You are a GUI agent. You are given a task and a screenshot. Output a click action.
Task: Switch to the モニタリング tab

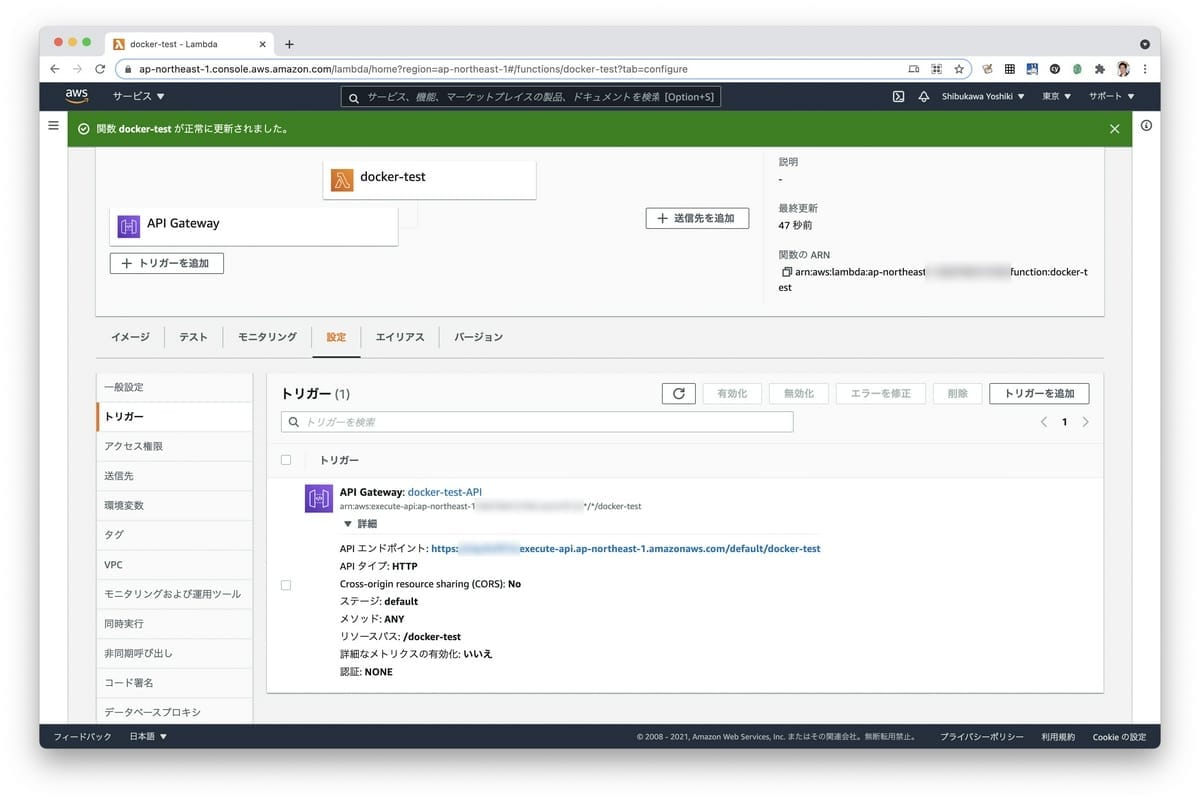coord(267,337)
